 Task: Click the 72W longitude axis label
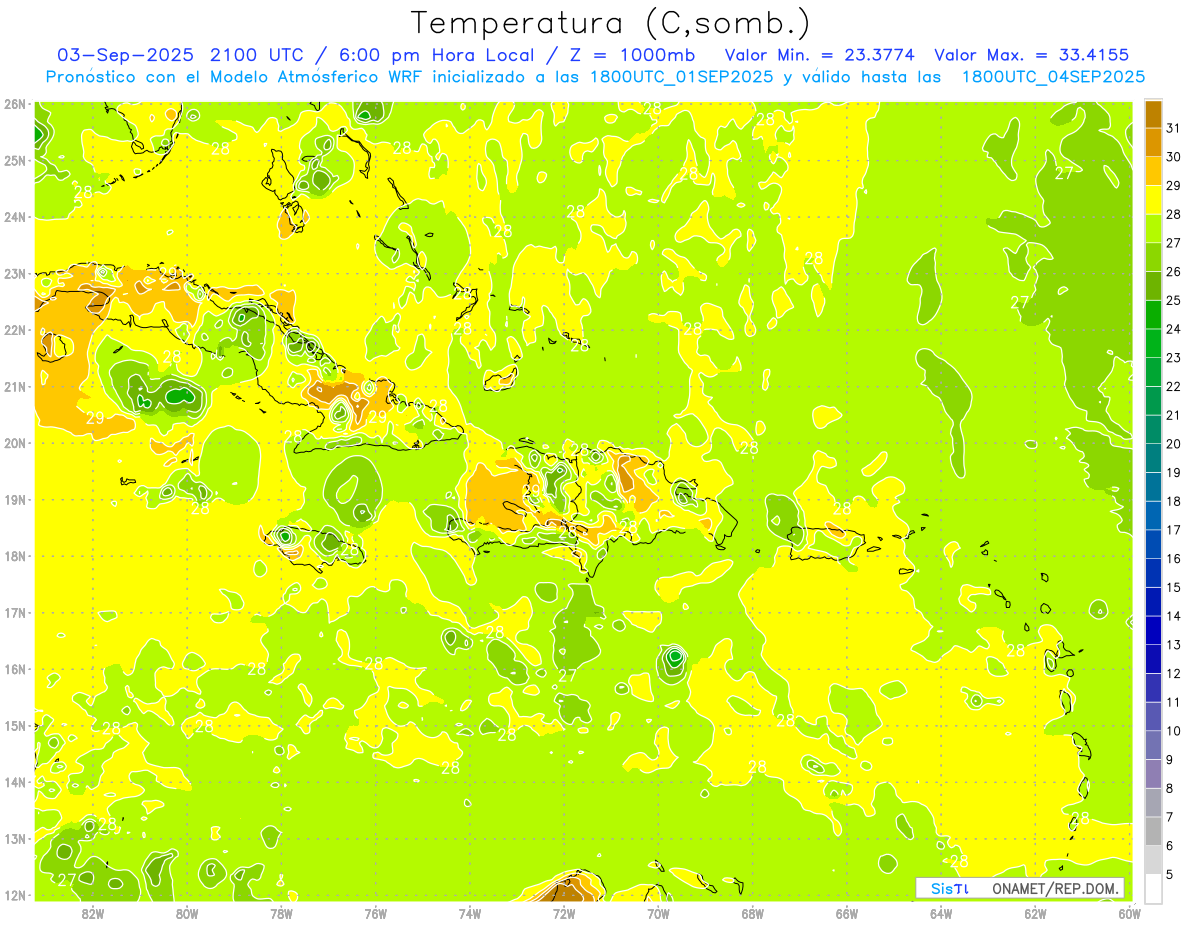564,913
